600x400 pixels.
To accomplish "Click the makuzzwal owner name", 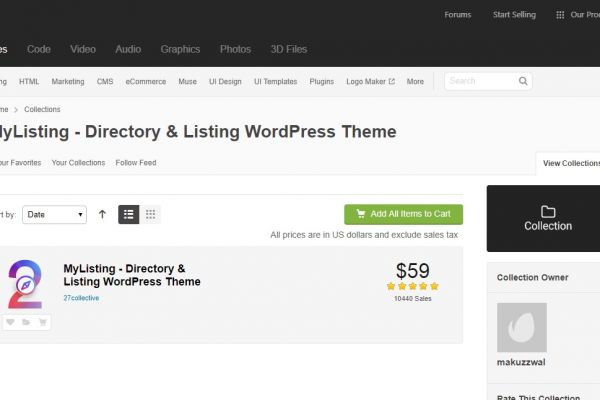I will pyautogui.click(x=521, y=362).
